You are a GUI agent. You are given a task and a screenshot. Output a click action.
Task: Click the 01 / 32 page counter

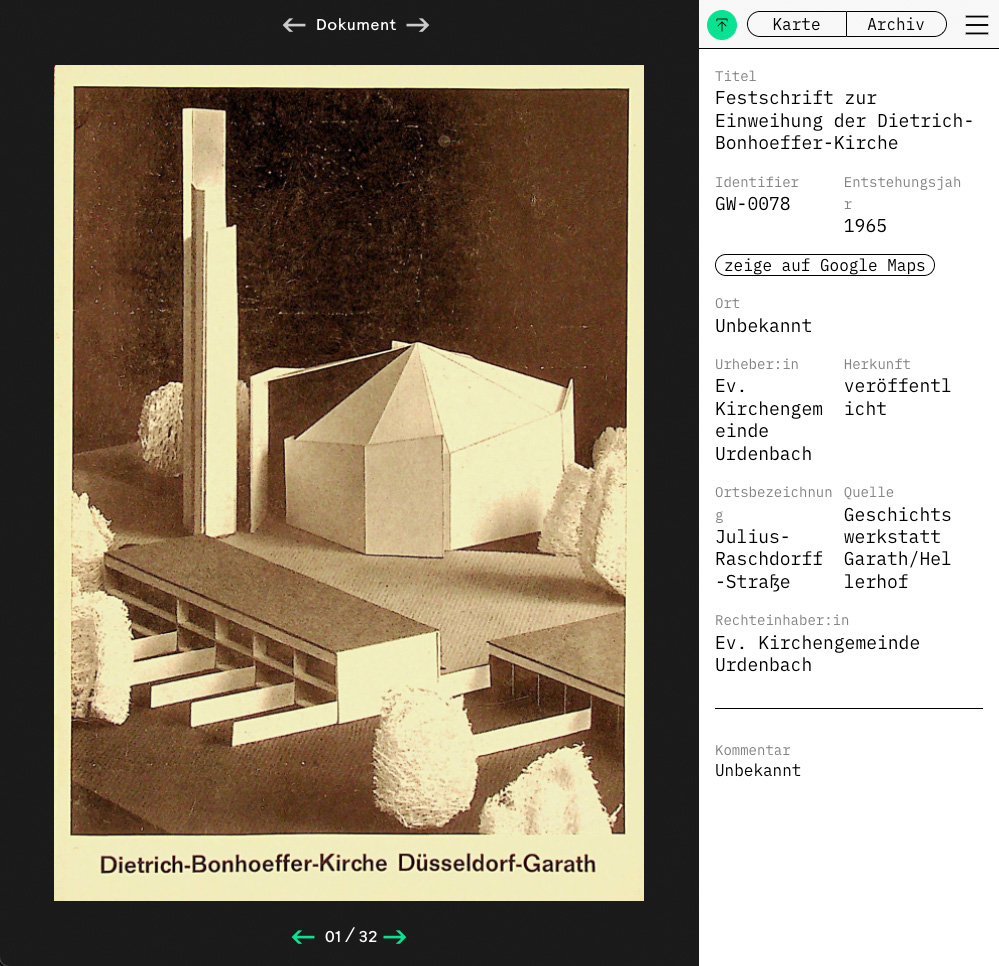tap(350, 937)
